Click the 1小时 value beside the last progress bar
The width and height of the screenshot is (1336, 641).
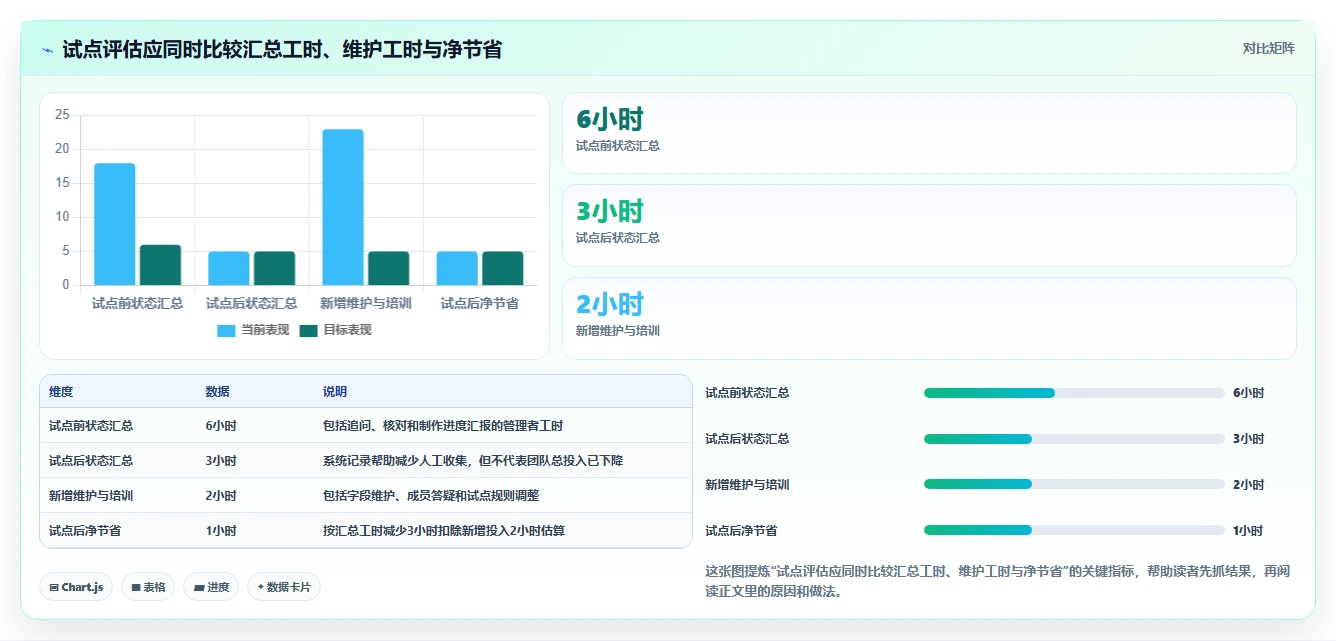(x=1248, y=531)
